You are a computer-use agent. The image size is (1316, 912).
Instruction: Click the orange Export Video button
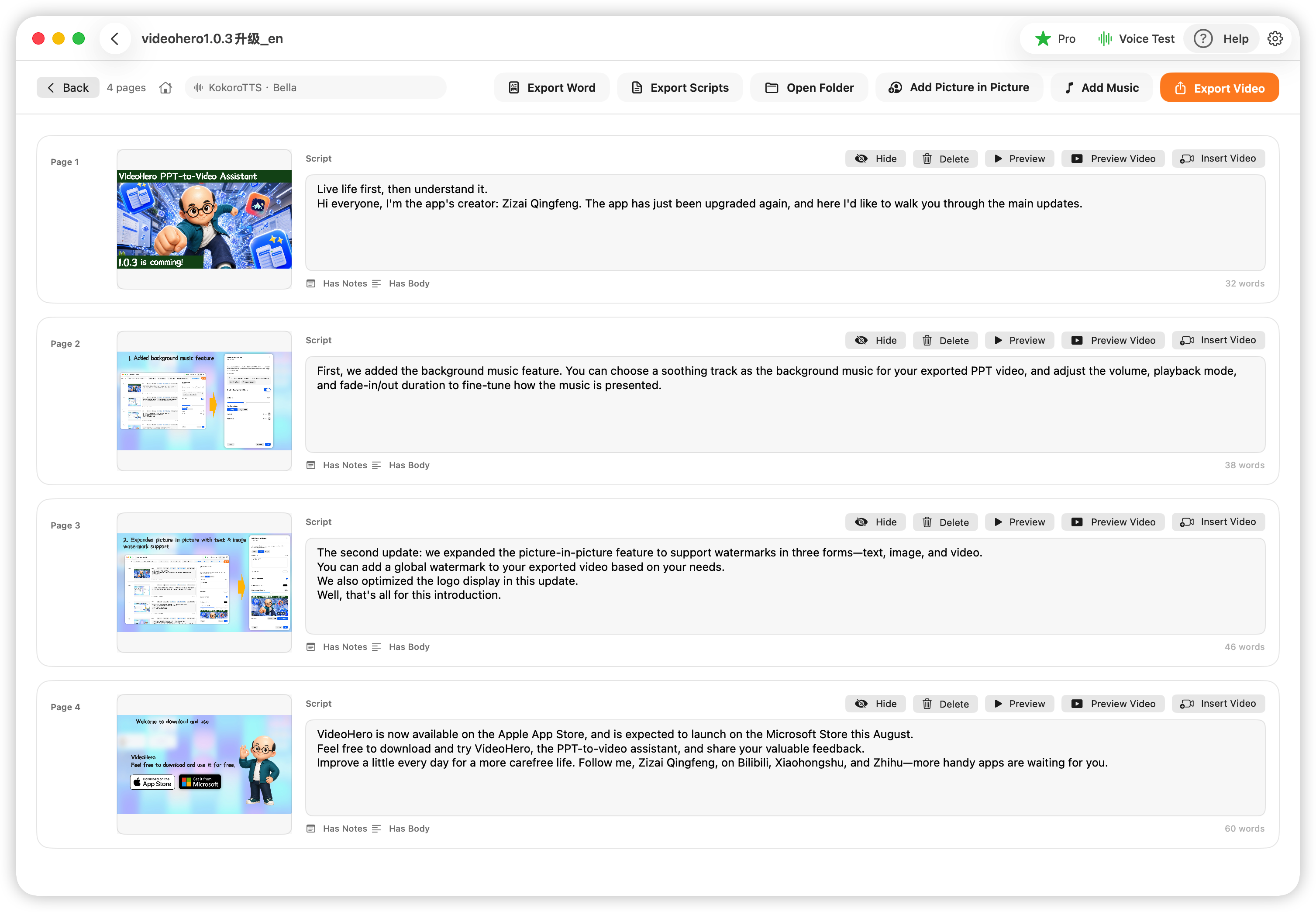click(x=1219, y=88)
